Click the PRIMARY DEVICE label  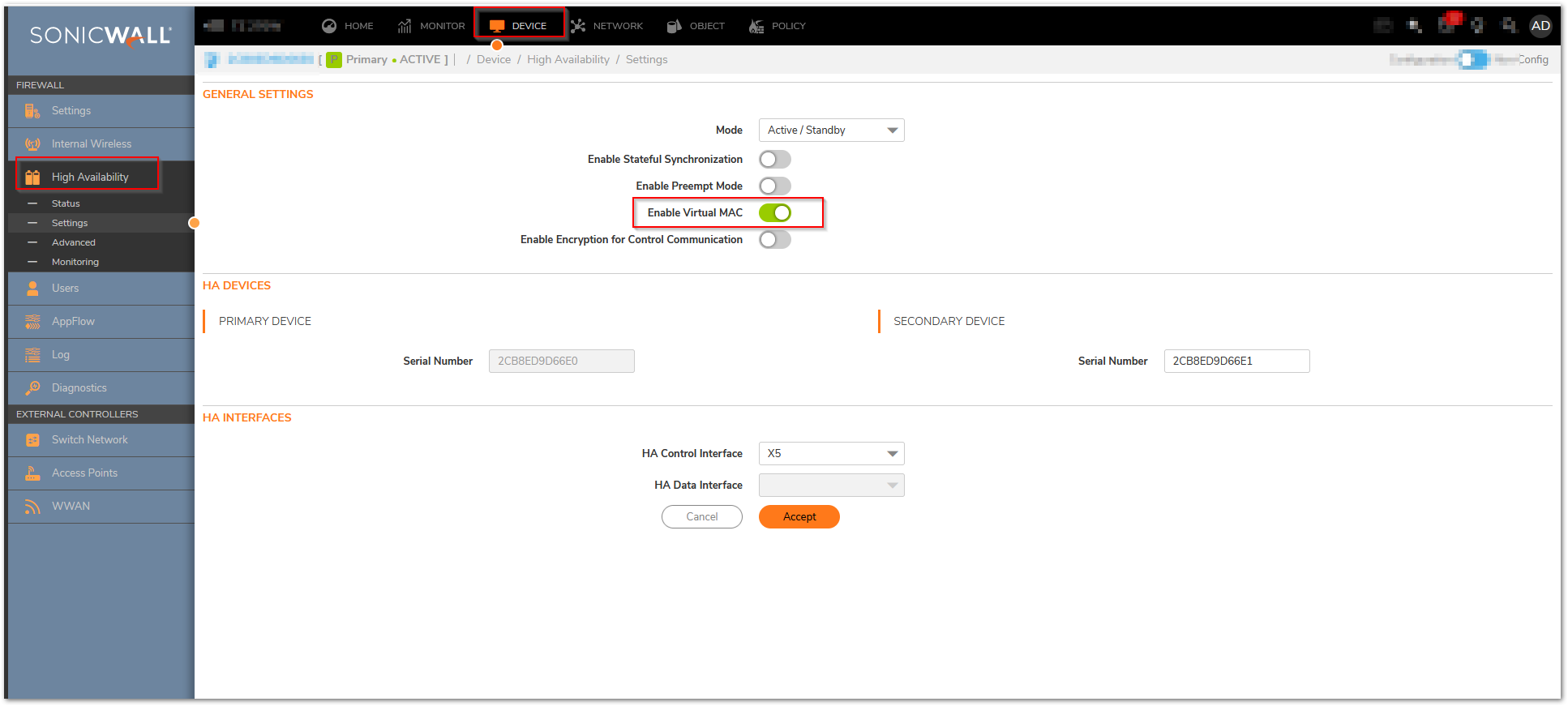click(265, 322)
